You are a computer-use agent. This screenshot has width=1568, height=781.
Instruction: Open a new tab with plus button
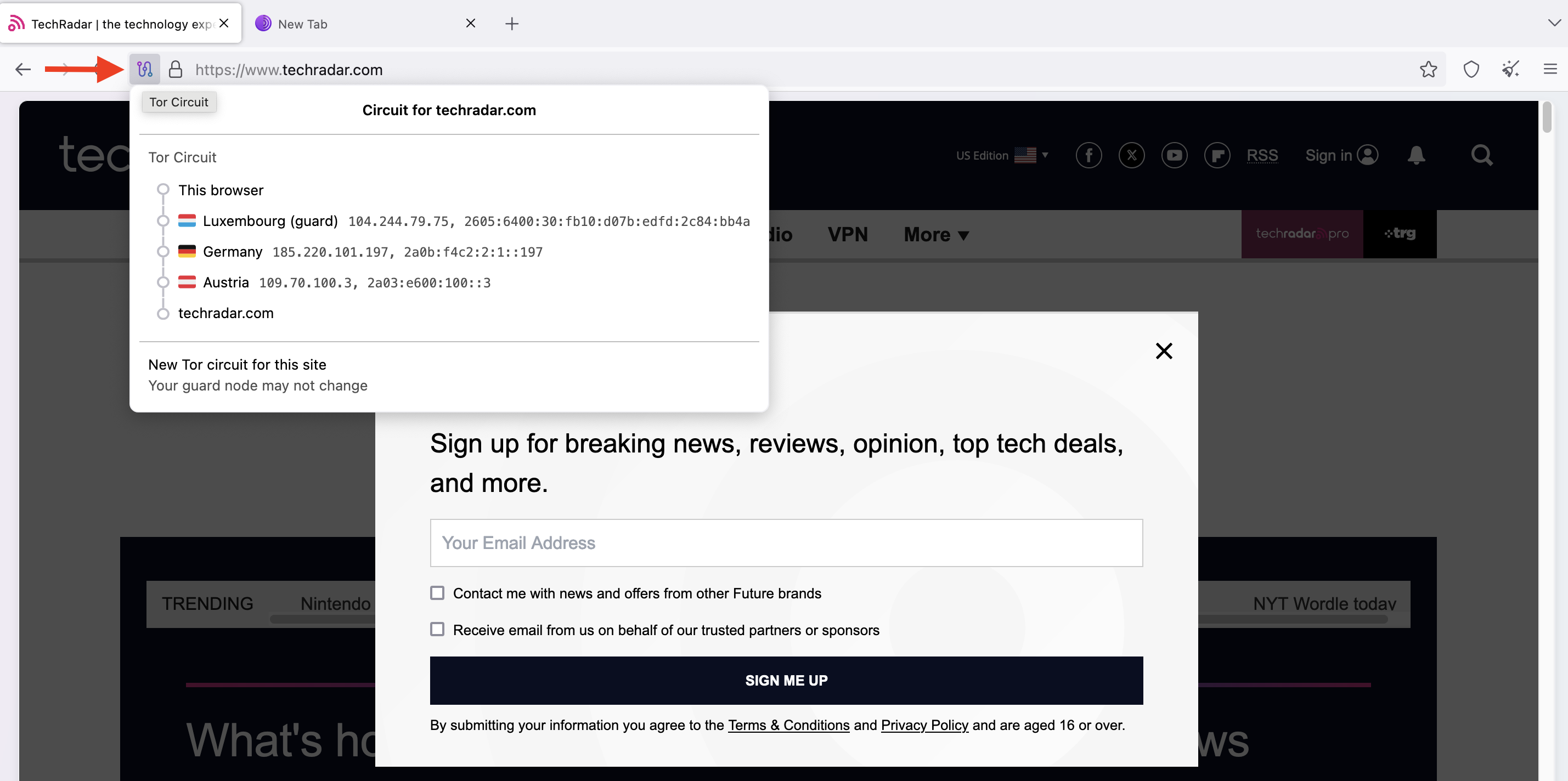click(512, 24)
